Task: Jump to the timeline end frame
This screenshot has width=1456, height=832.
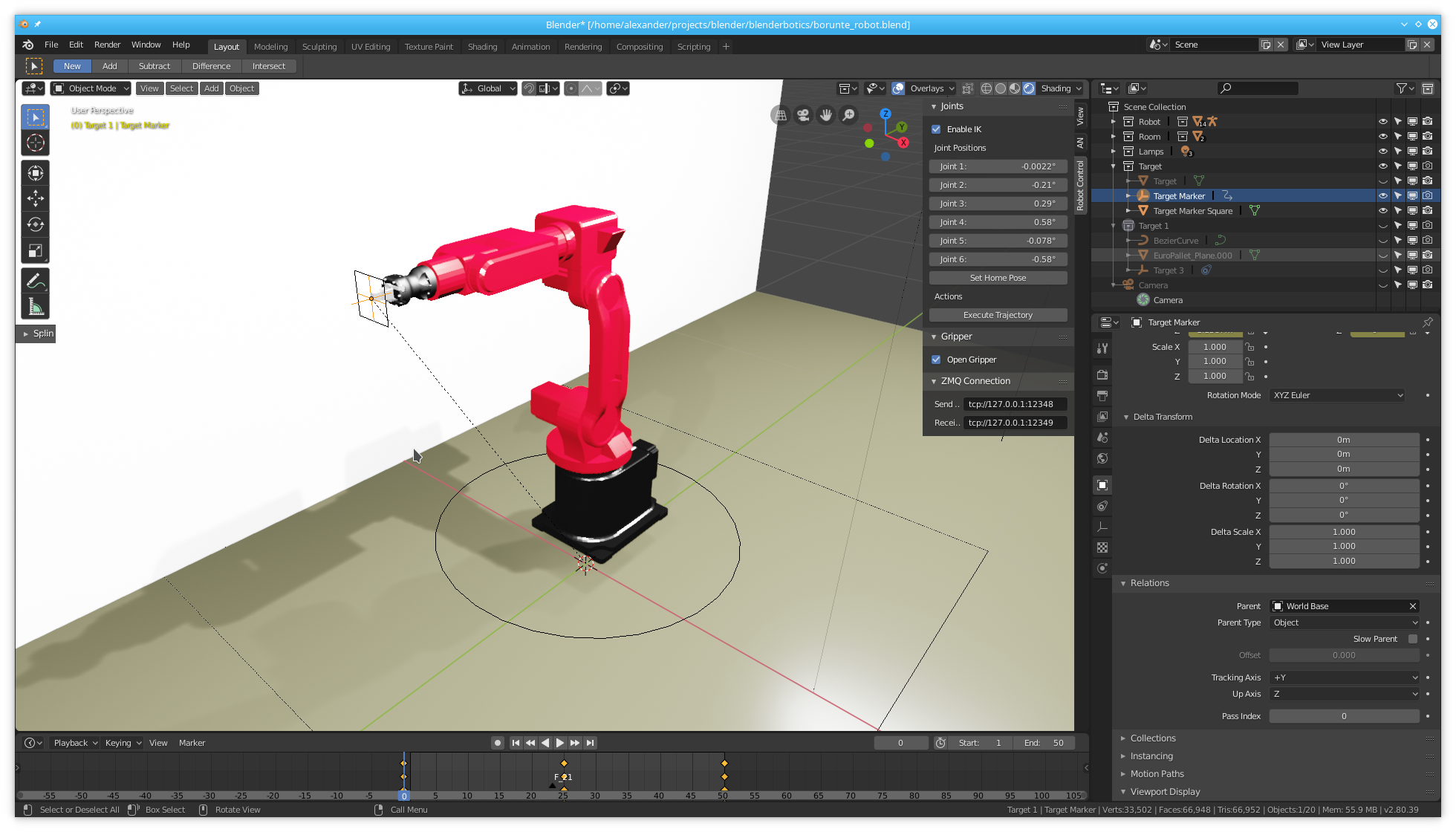Action: pyautogui.click(x=590, y=743)
